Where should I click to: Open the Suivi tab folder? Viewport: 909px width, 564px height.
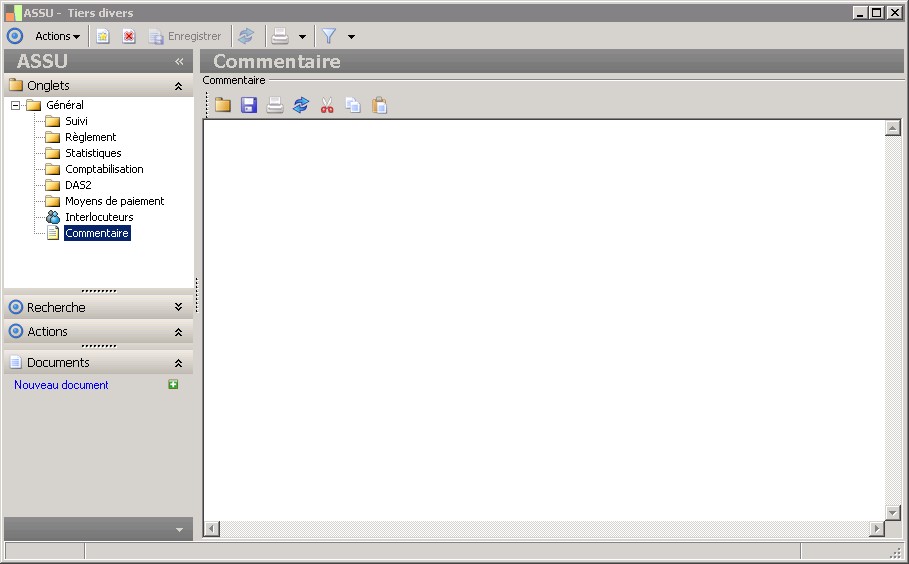pos(76,121)
